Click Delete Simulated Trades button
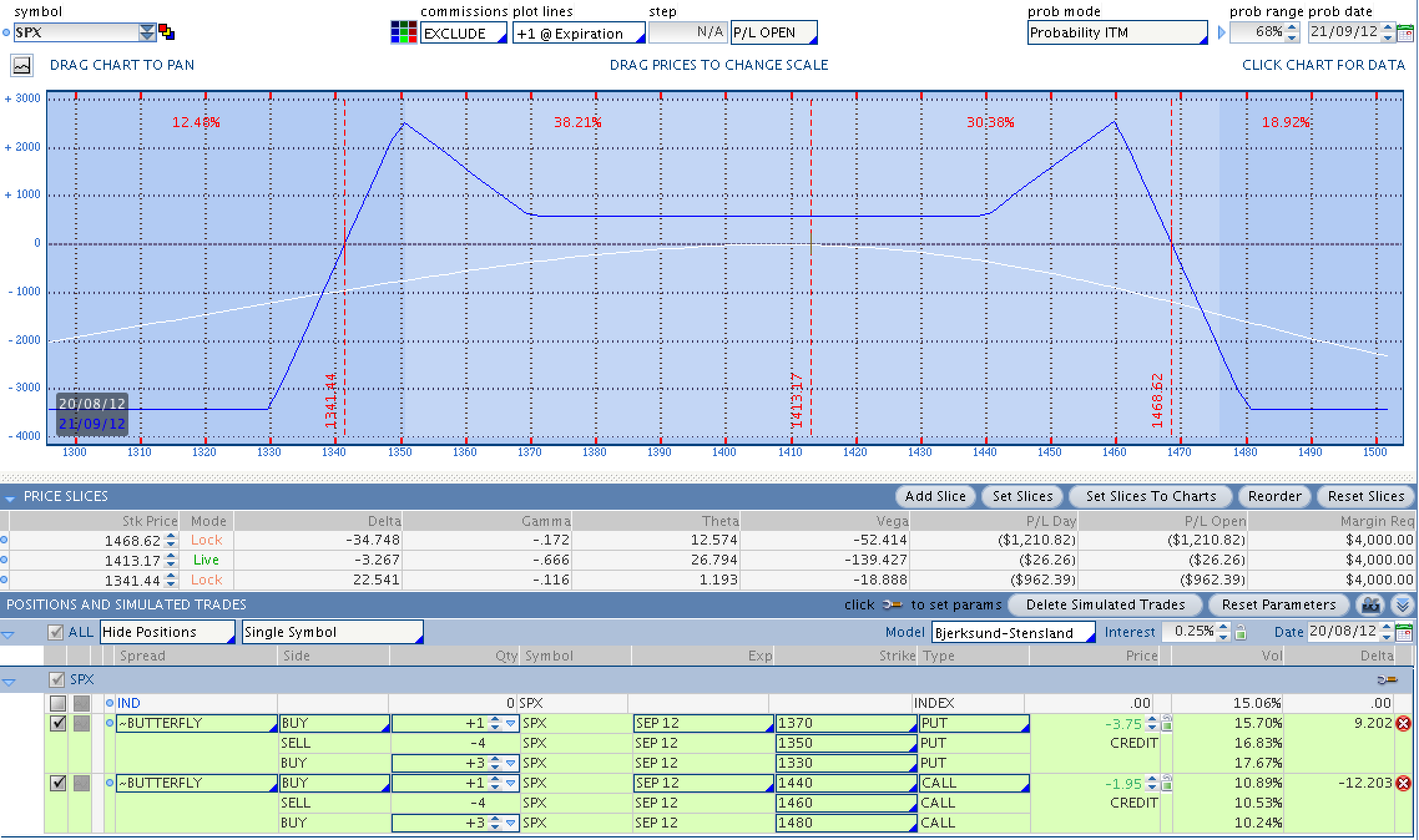 (x=1105, y=605)
